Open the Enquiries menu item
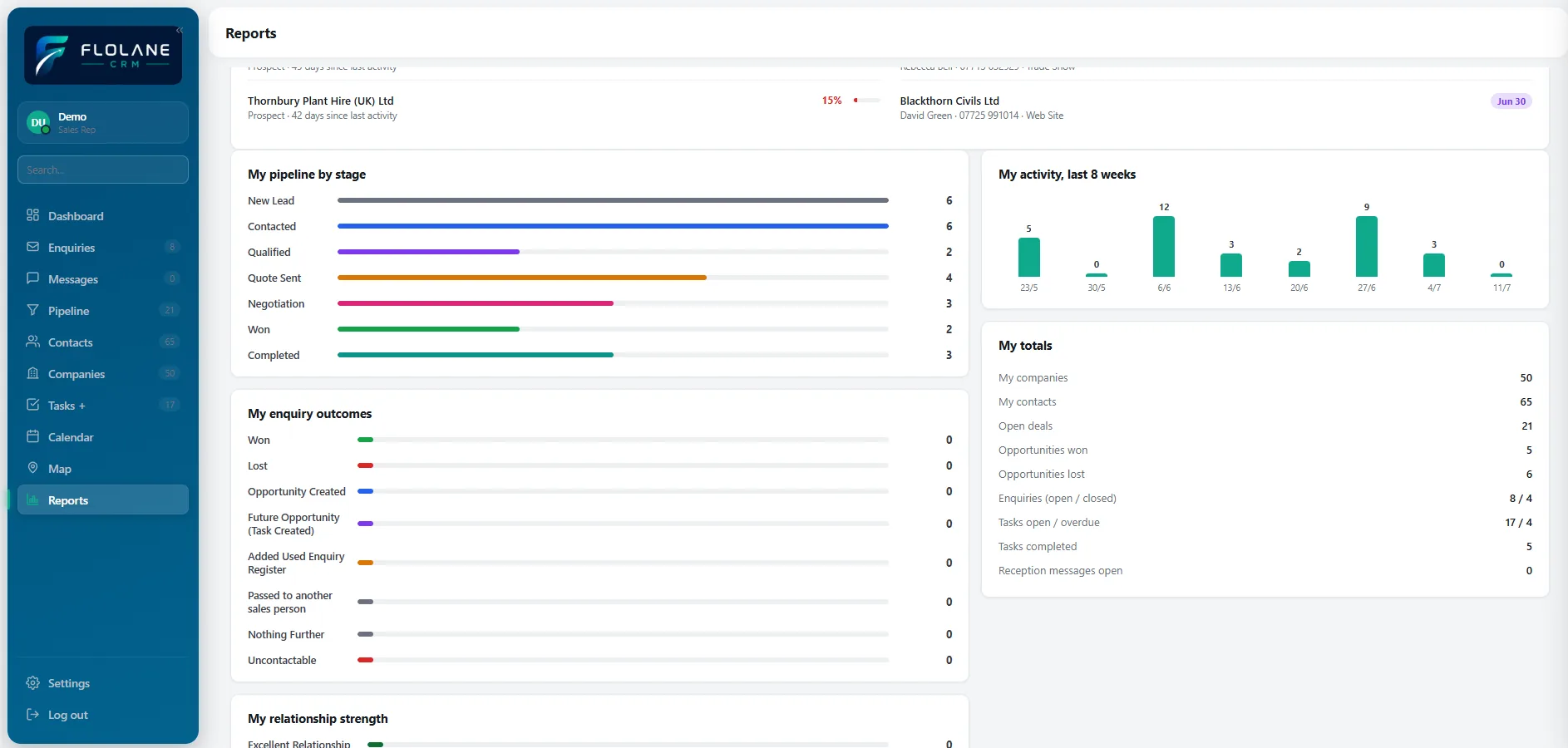Viewport: 1568px width, 748px height. pos(103,248)
